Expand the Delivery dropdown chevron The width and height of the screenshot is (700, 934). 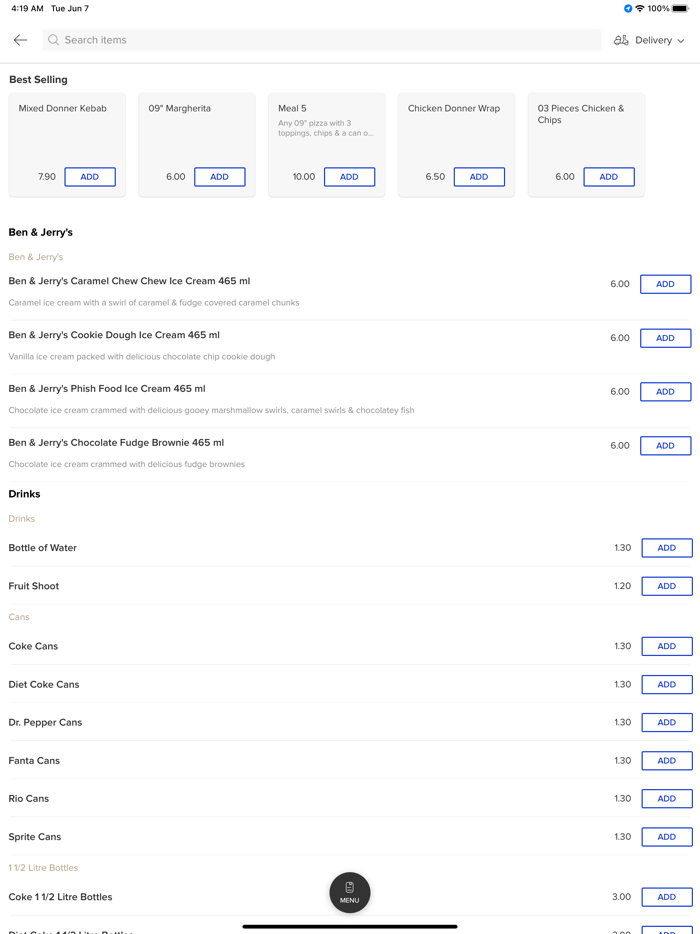click(681, 41)
